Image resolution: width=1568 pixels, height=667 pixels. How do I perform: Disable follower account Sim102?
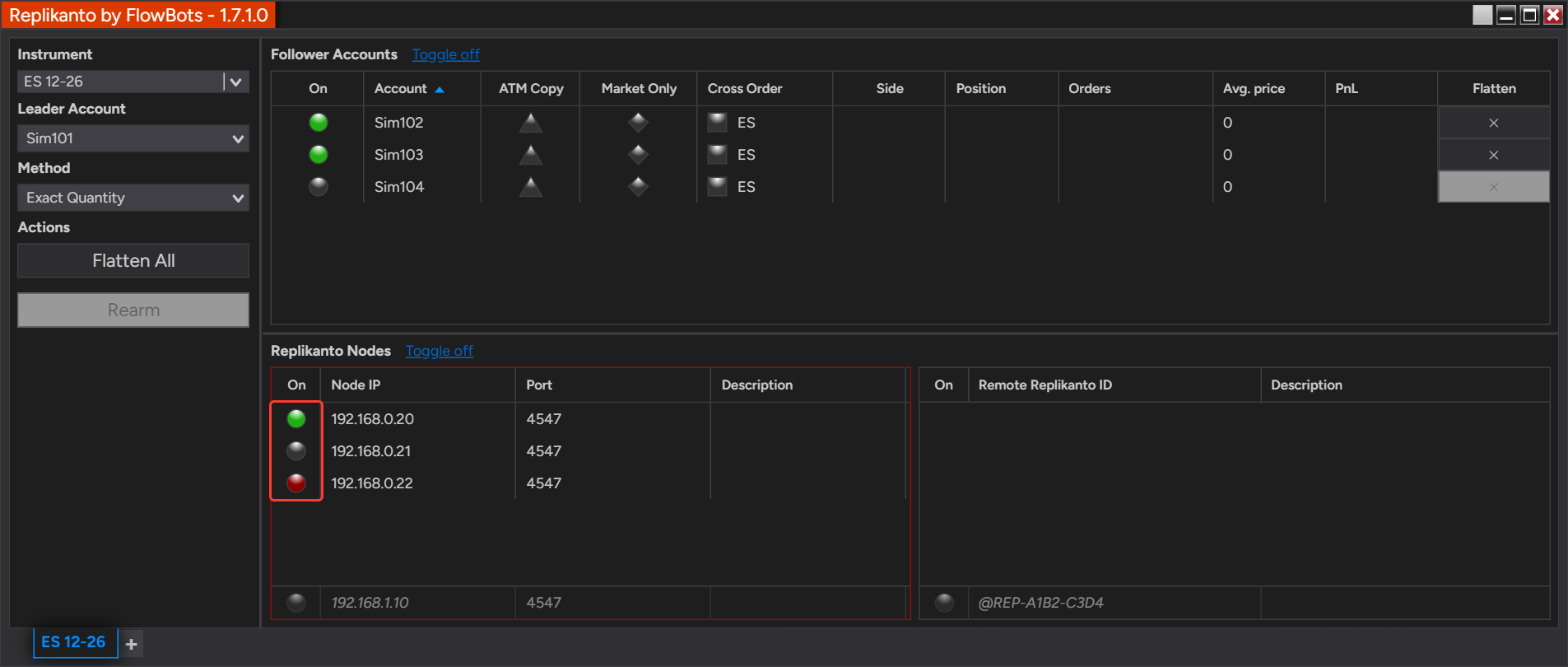[x=319, y=123]
